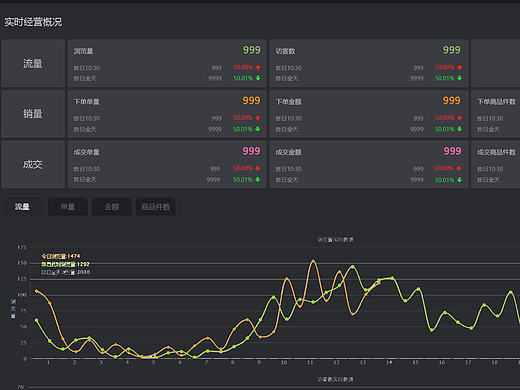The width and height of the screenshot is (520, 390).
Task: Click the 实时经营概况 page heading
Action: coord(33,22)
